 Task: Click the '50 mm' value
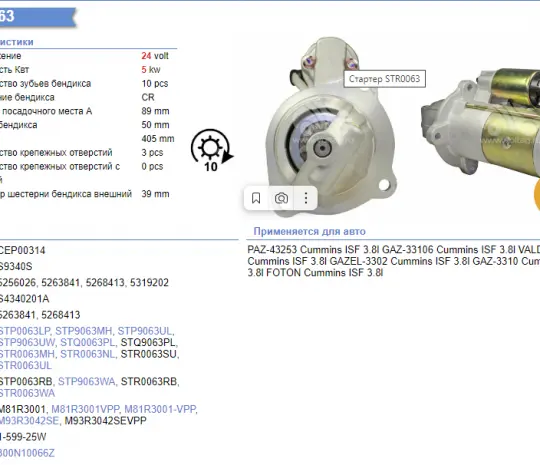tap(155, 125)
